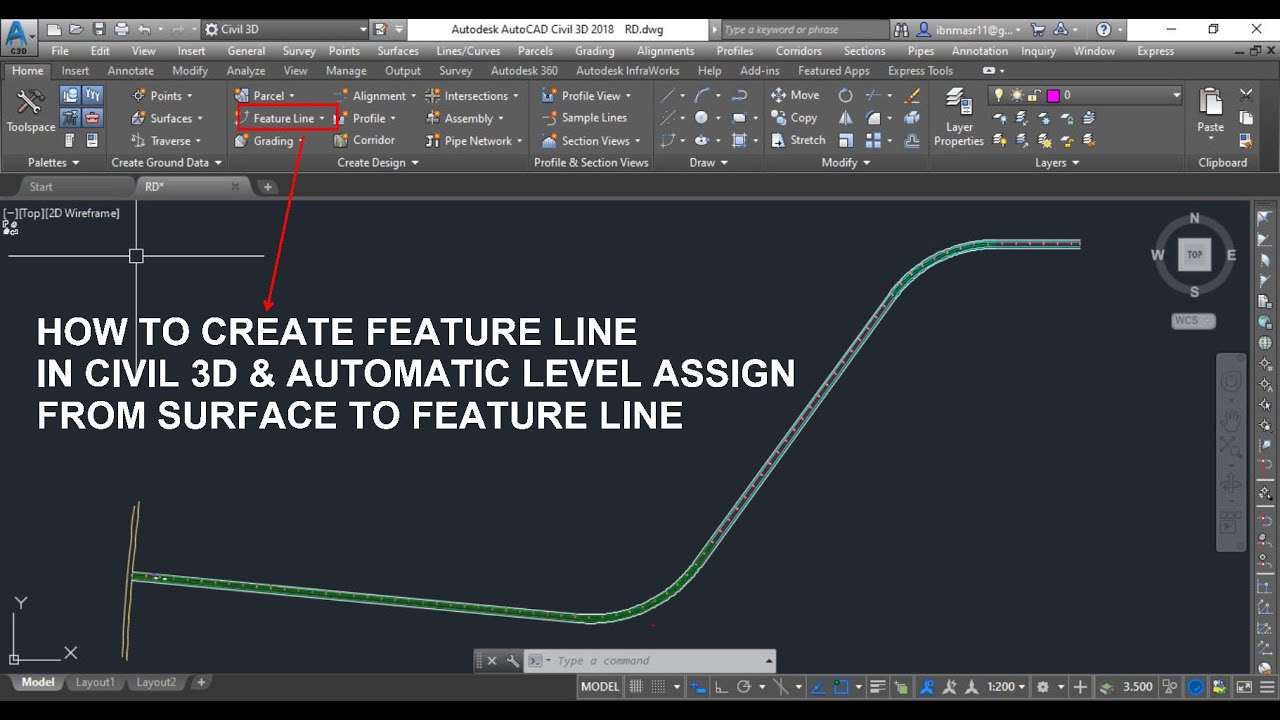
Task: Switch to the Layout1 tab
Action: click(x=95, y=682)
